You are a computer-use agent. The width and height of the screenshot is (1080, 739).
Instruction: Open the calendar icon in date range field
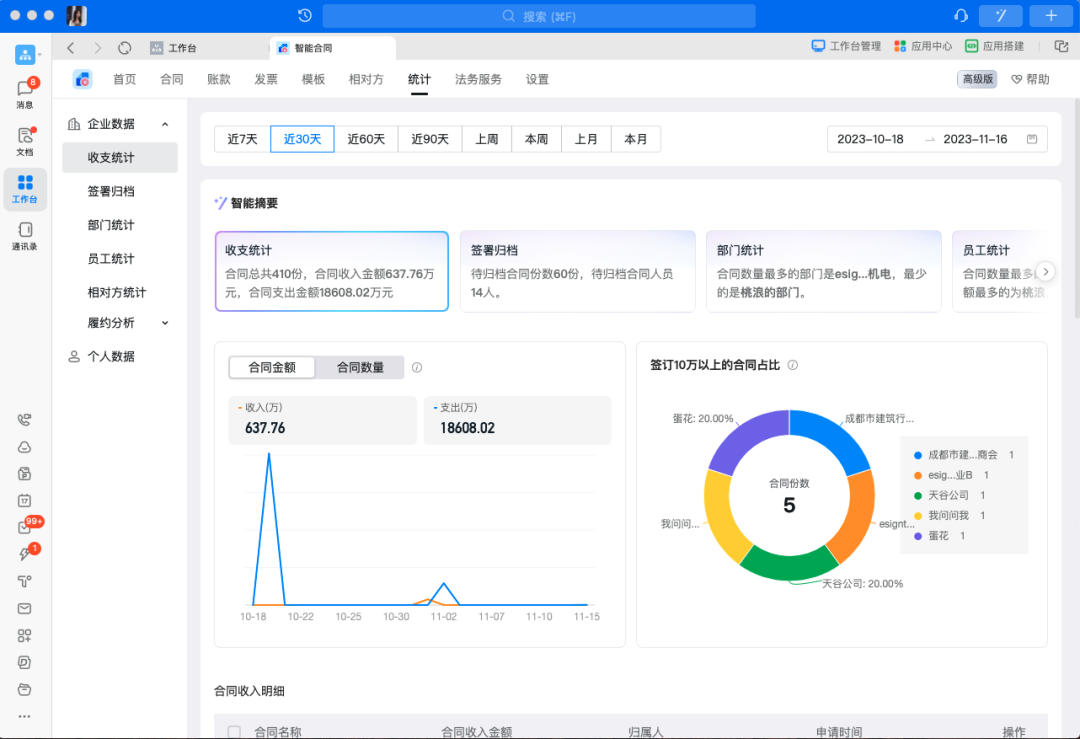click(x=1032, y=139)
